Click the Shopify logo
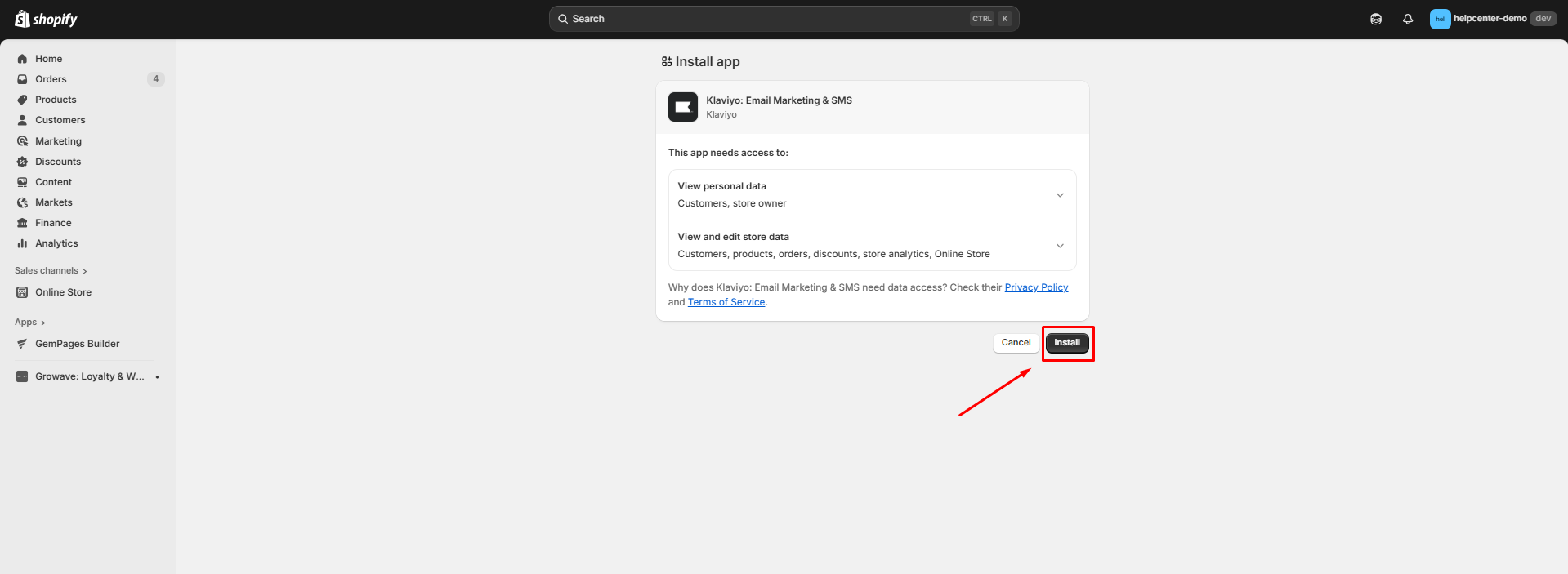Screen dimensions: 1568x574 [46, 19]
